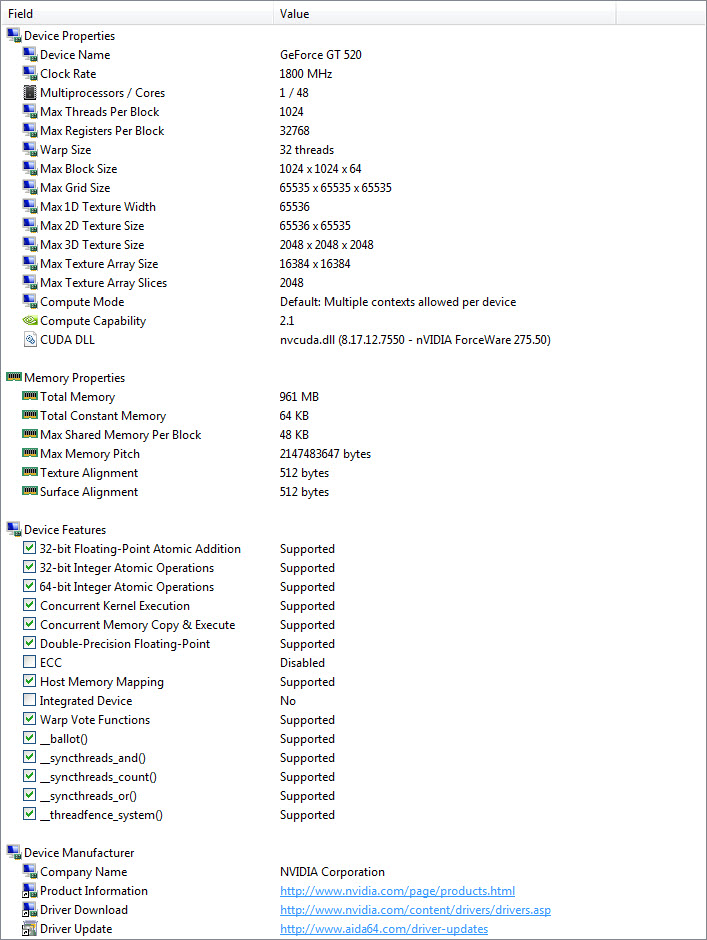Click the Max Grid Size row icon
This screenshot has height=940, width=707.
pyautogui.click(x=30, y=188)
